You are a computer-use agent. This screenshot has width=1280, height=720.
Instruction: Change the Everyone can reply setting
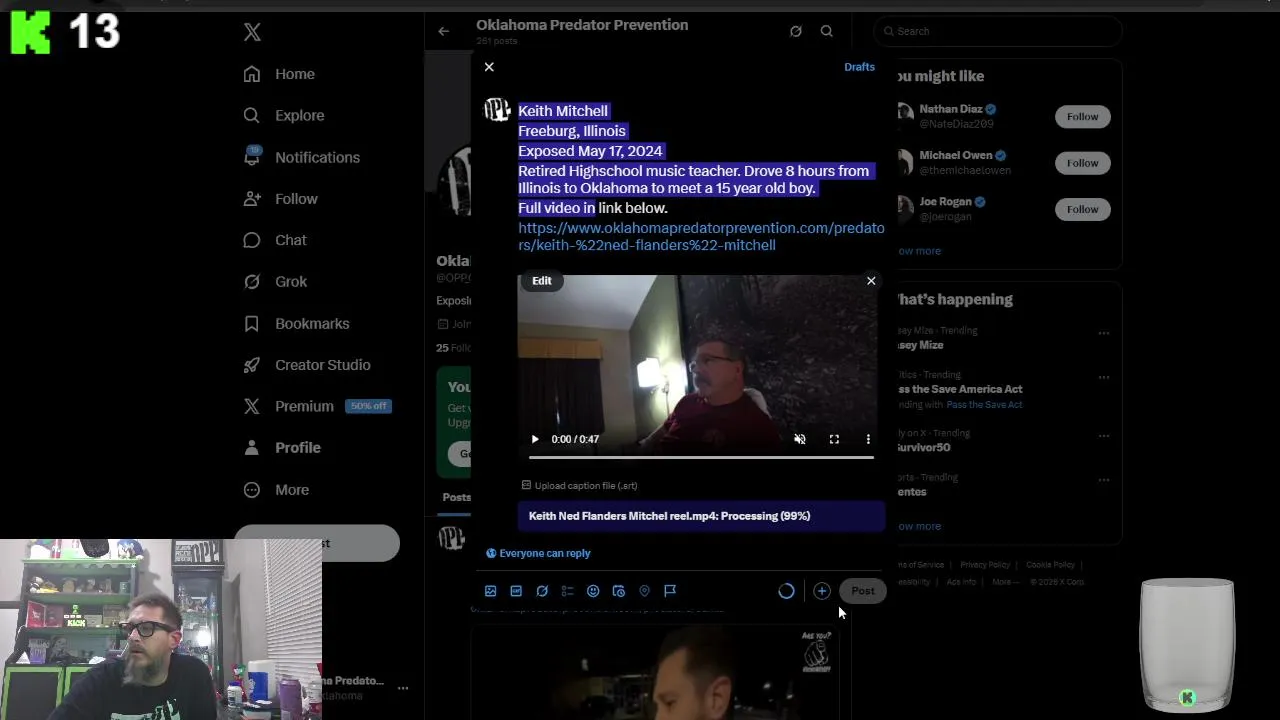[538, 553]
